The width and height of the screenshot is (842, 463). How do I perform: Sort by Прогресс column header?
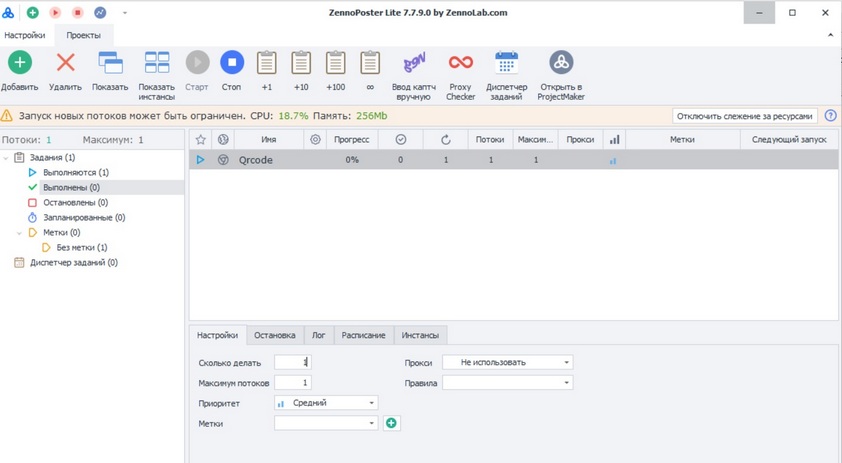point(352,139)
